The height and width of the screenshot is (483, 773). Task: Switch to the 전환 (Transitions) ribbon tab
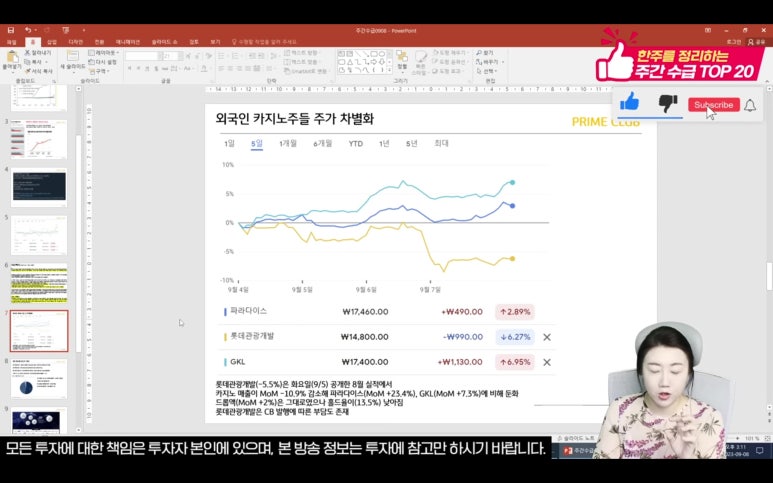99,42
